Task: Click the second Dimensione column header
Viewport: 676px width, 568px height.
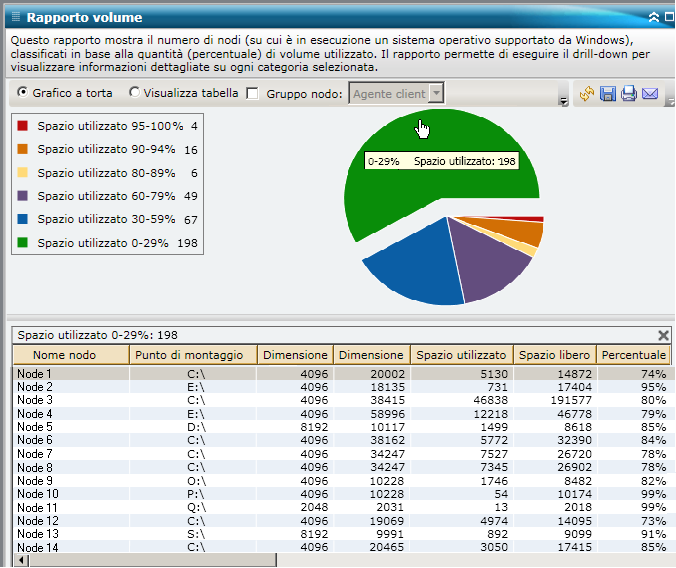Action: click(371, 355)
